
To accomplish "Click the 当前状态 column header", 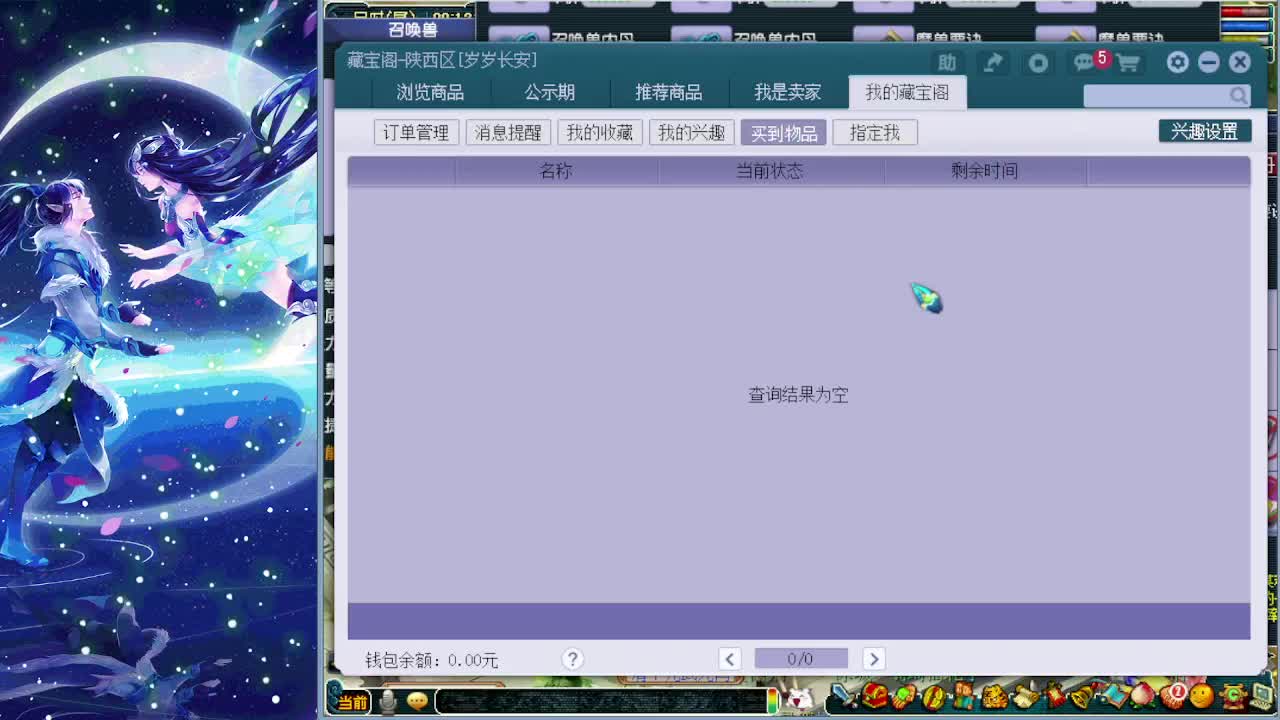I will (x=770, y=171).
